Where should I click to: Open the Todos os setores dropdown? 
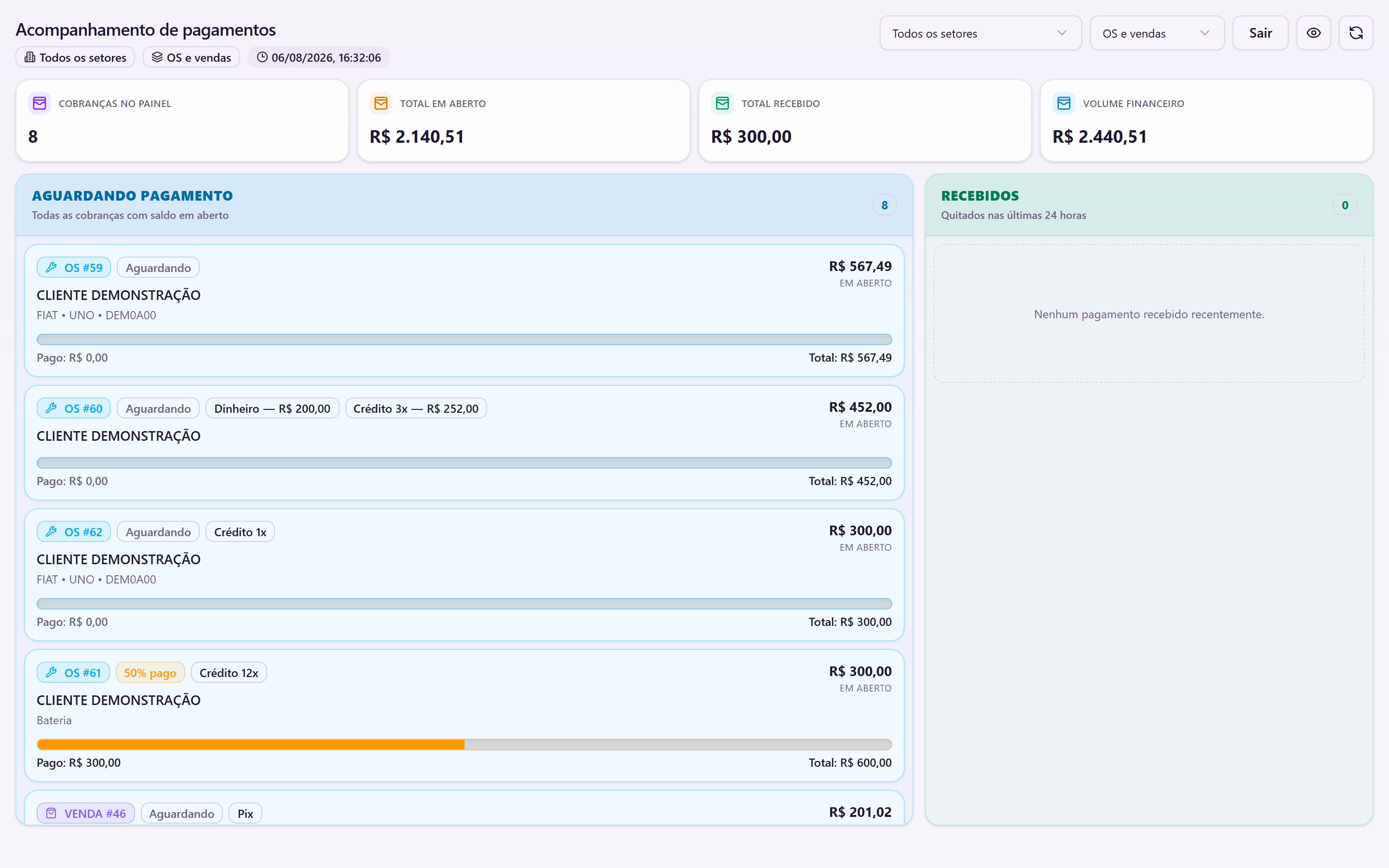(980, 33)
